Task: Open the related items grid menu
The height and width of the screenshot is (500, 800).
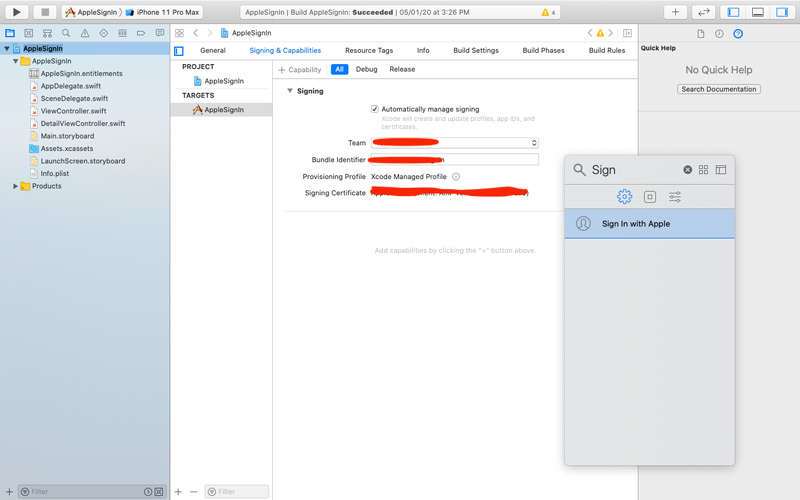Action: point(179,33)
